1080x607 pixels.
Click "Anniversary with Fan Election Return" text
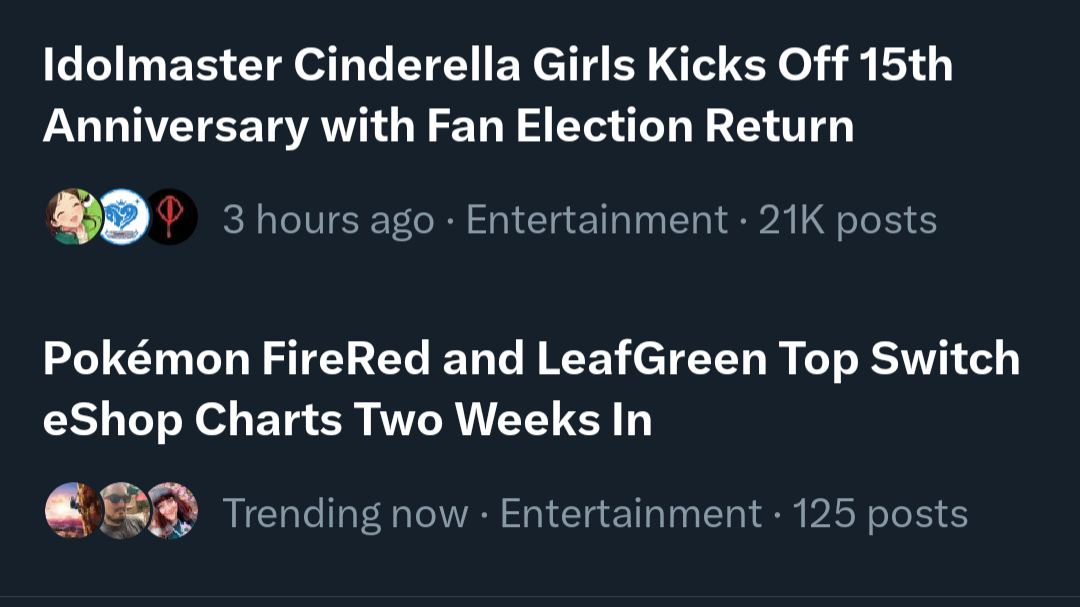point(448,127)
